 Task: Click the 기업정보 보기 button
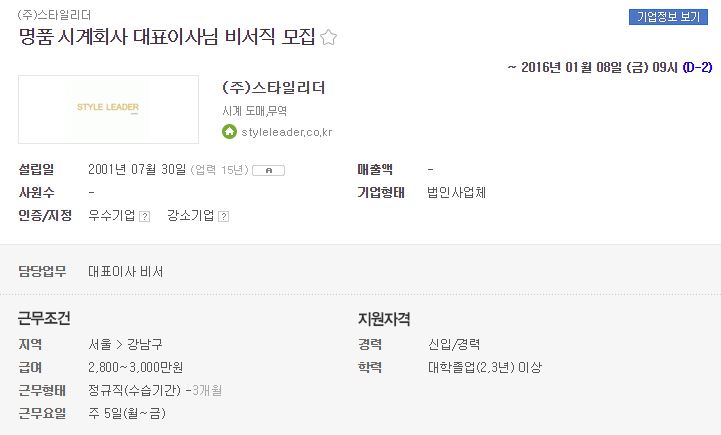point(668,17)
